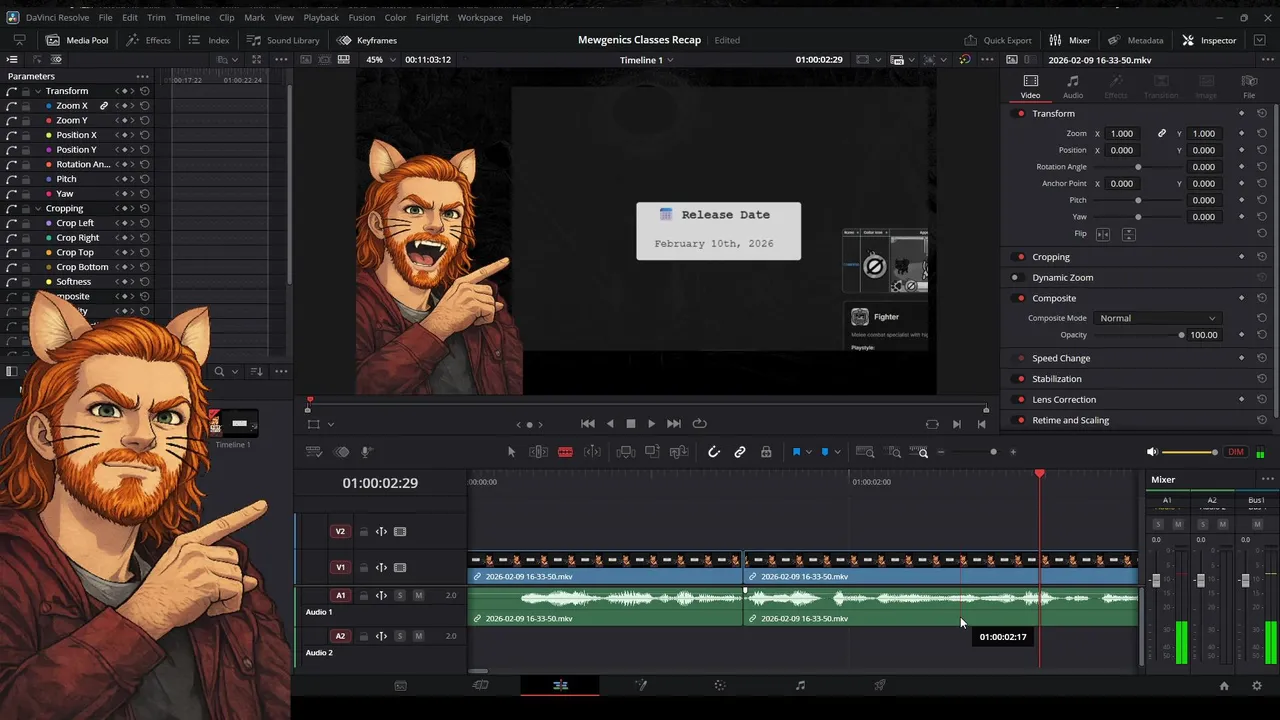Disable the Cropping section toggle
Screen dimensions: 1280x720
pos(1020,257)
